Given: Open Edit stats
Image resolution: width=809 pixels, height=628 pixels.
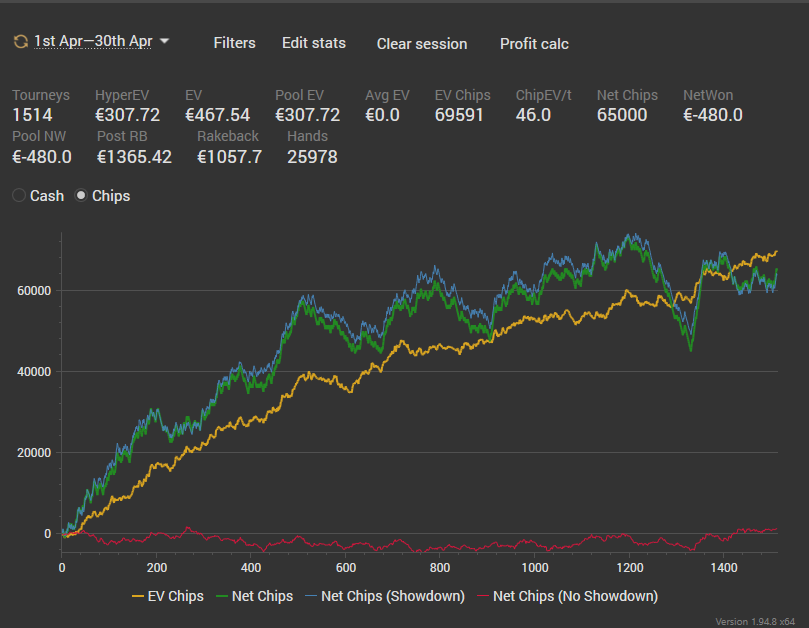Looking at the screenshot, I should coord(314,43).
